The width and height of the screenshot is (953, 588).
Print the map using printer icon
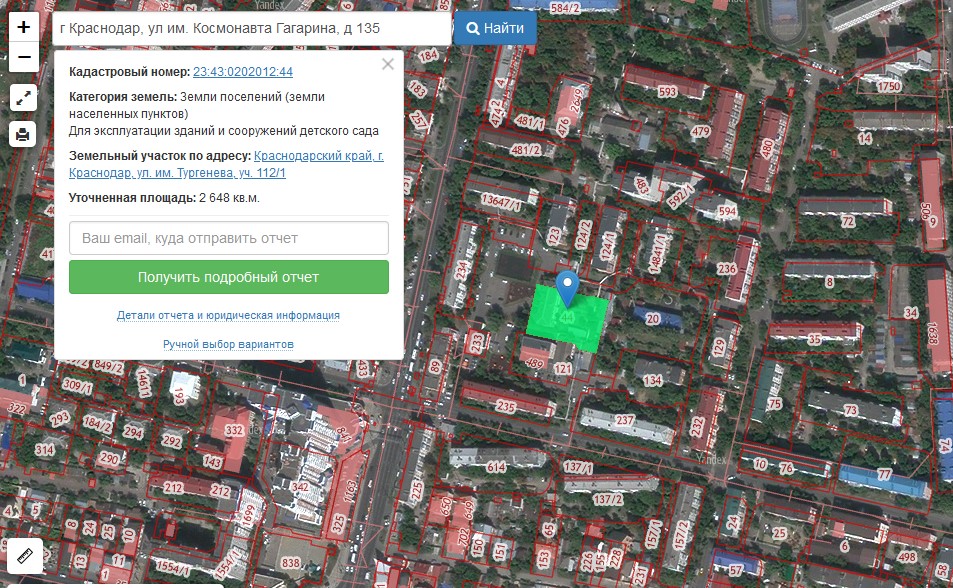pos(24,134)
